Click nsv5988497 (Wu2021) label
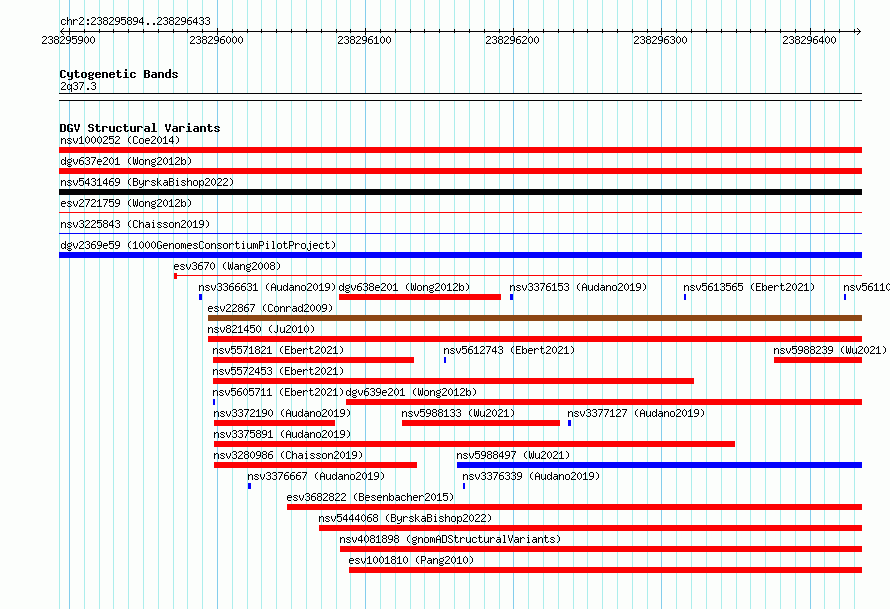Viewport: 890px width, 609px height. (513, 455)
